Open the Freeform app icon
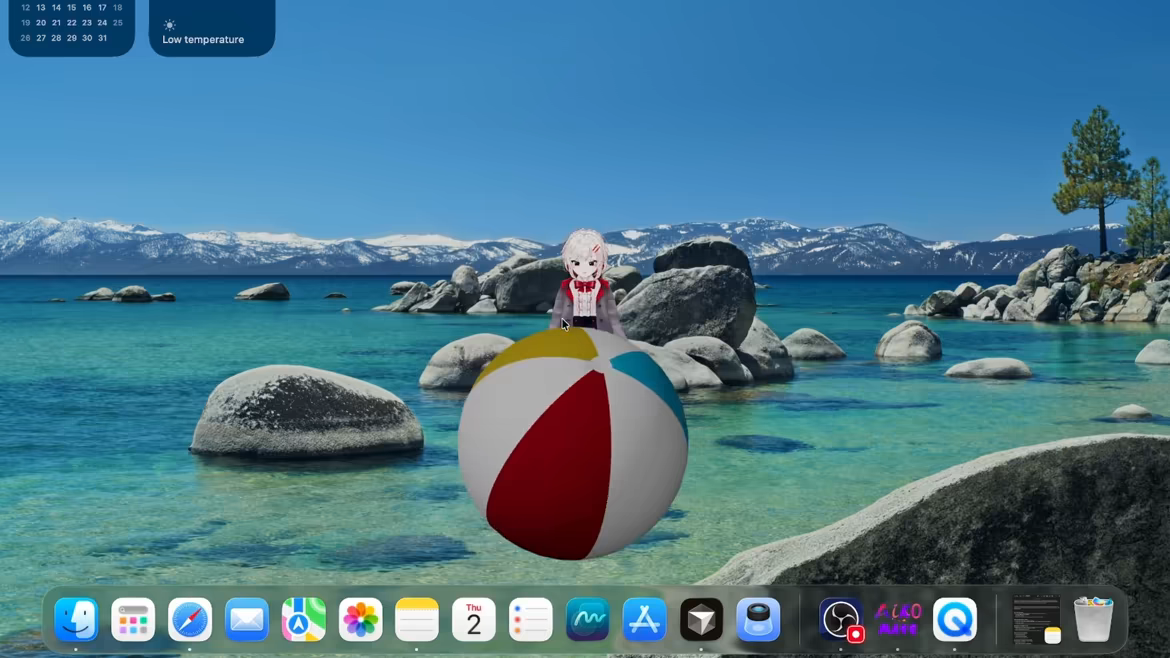The height and width of the screenshot is (658, 1170). [x=587, y=619]
